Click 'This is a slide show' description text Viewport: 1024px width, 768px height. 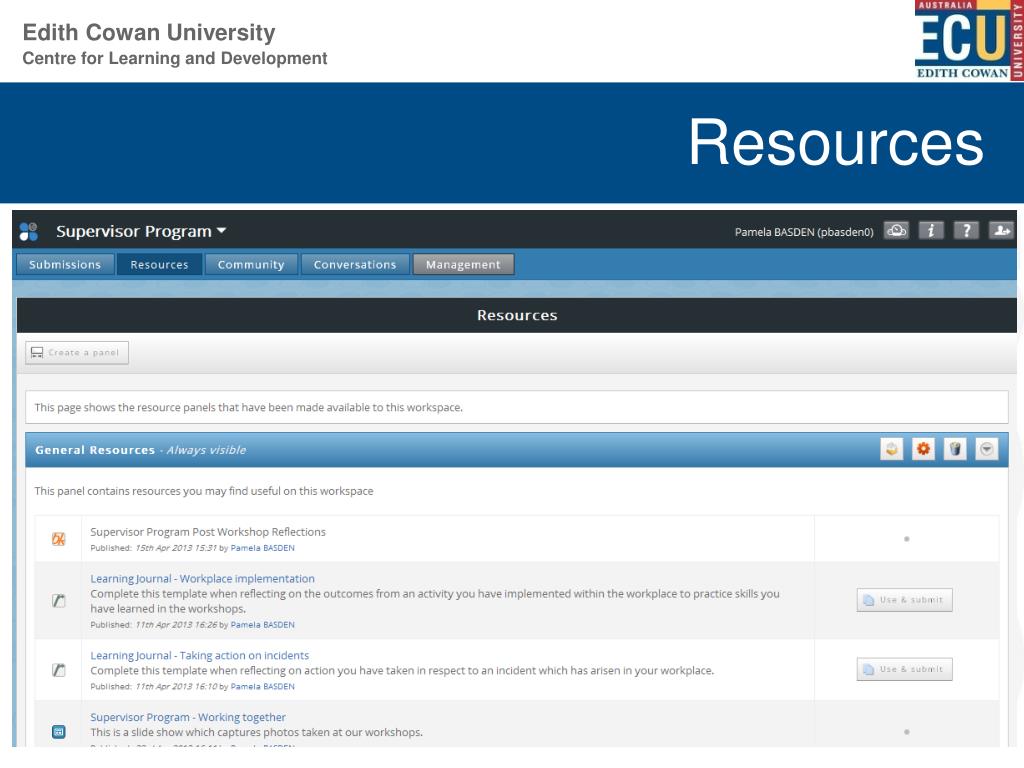(x=257, y=733)
